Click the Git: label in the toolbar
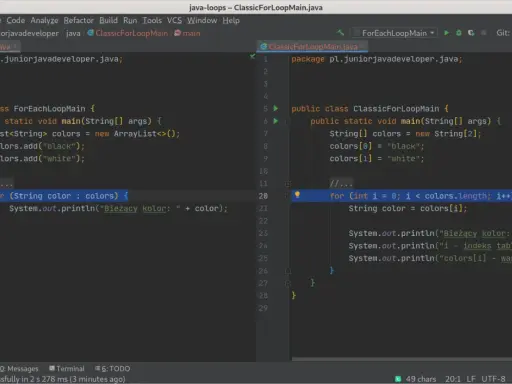 point(503,33)
